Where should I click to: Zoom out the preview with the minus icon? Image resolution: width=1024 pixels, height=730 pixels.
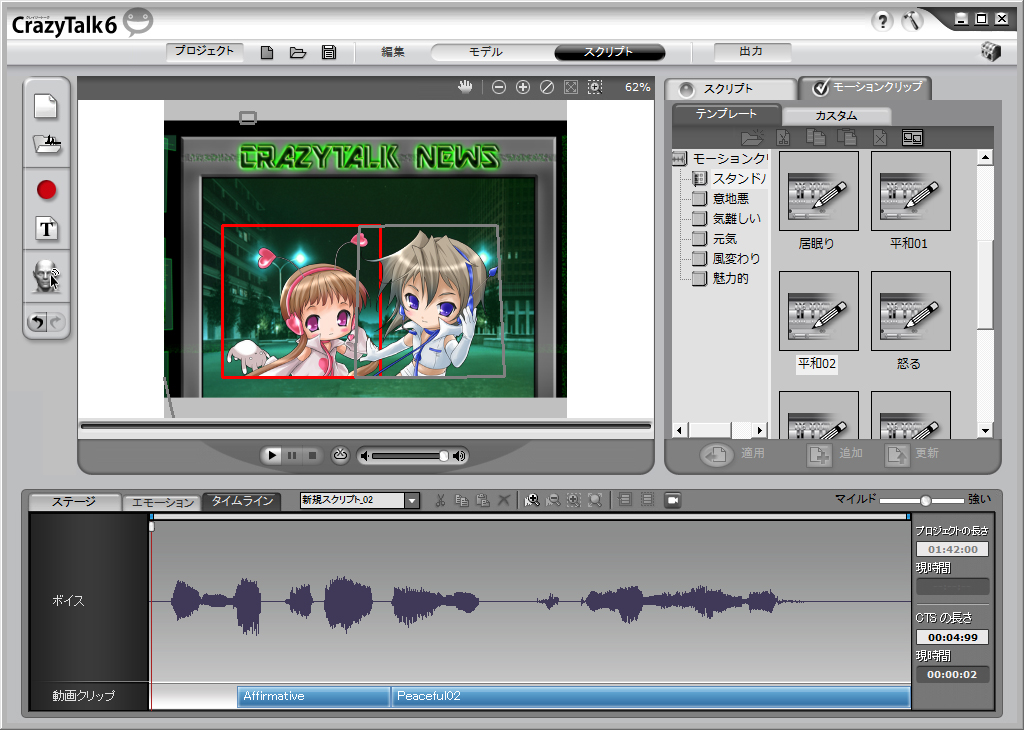pos(499,87)
